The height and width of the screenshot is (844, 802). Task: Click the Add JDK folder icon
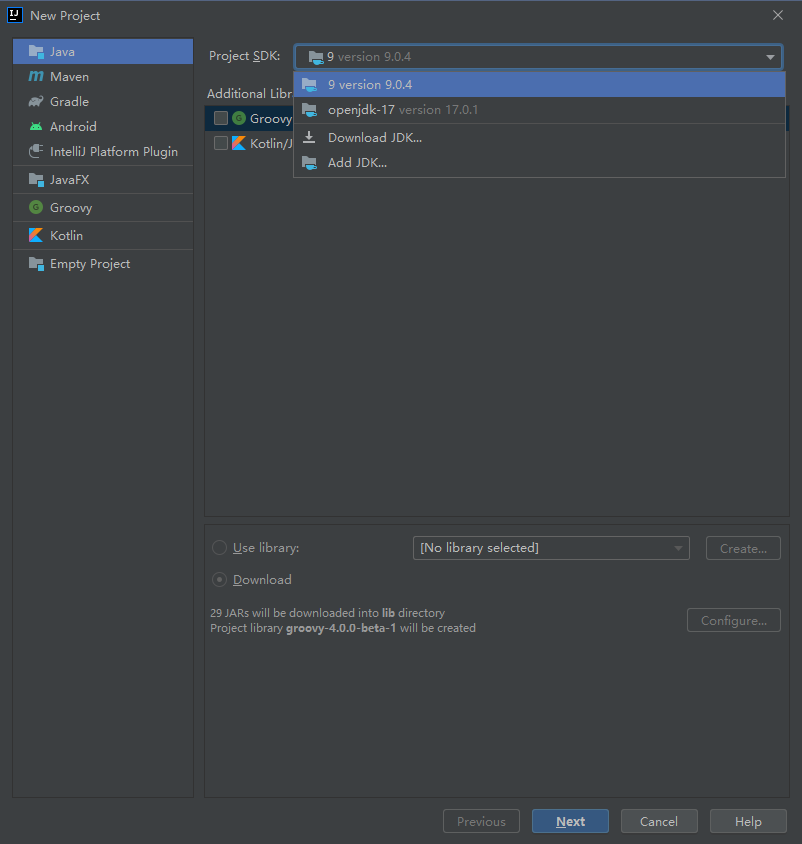pos(309,163)
